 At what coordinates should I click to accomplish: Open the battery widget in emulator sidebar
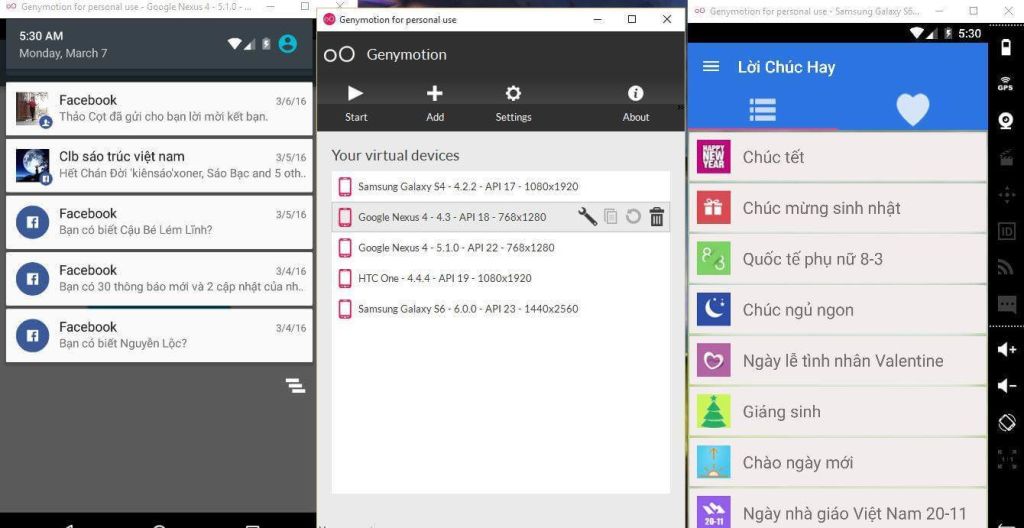pos(1005,46)
